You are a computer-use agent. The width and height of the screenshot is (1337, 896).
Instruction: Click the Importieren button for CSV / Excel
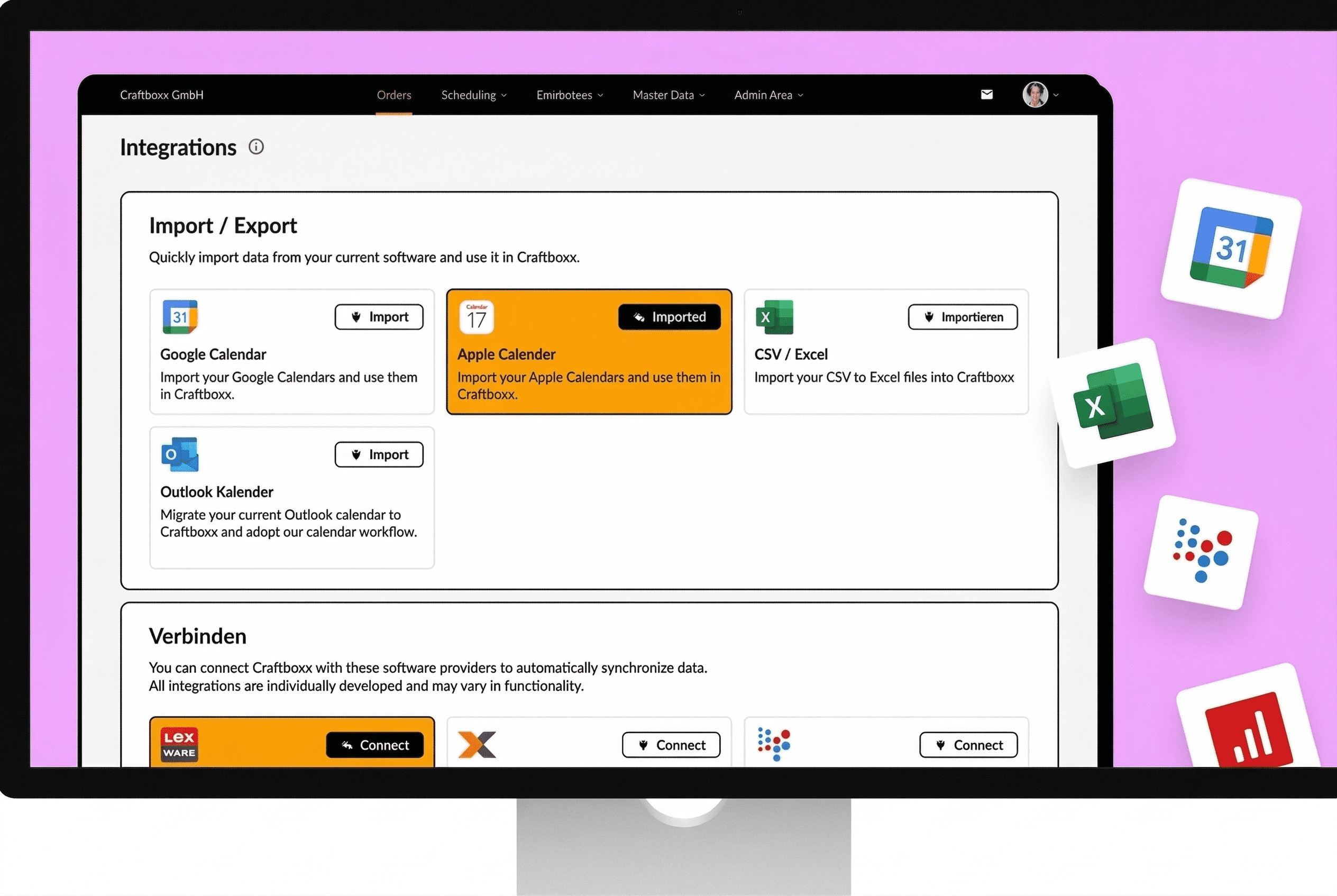click(963, 317)
